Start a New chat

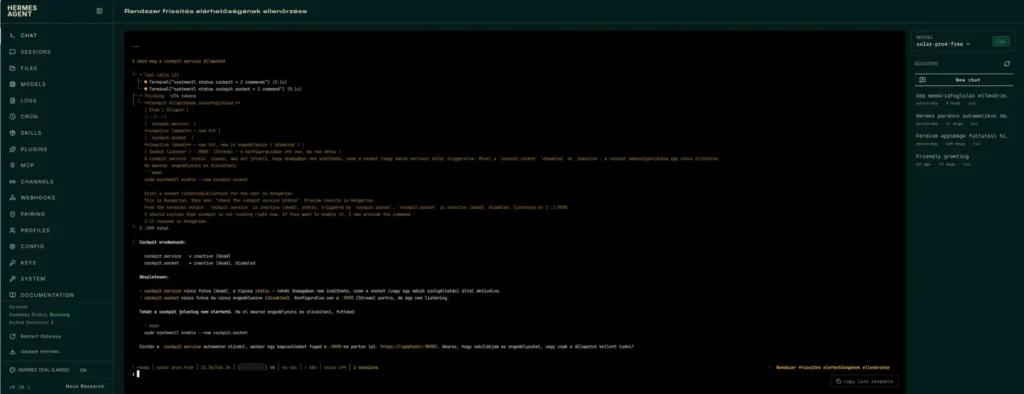point(963,80)
